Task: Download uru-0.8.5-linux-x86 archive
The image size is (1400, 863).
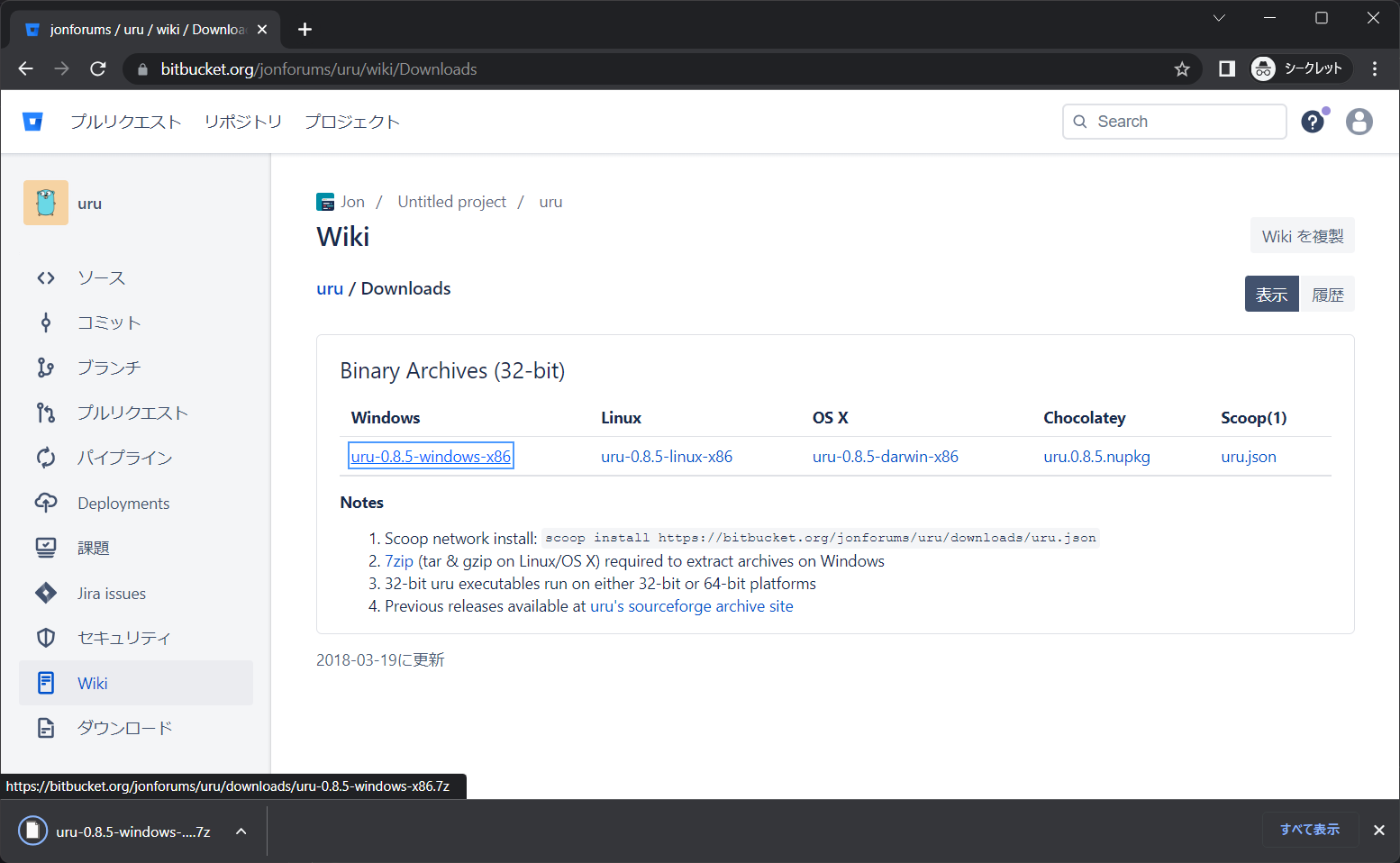Action: tap(667, 456)
